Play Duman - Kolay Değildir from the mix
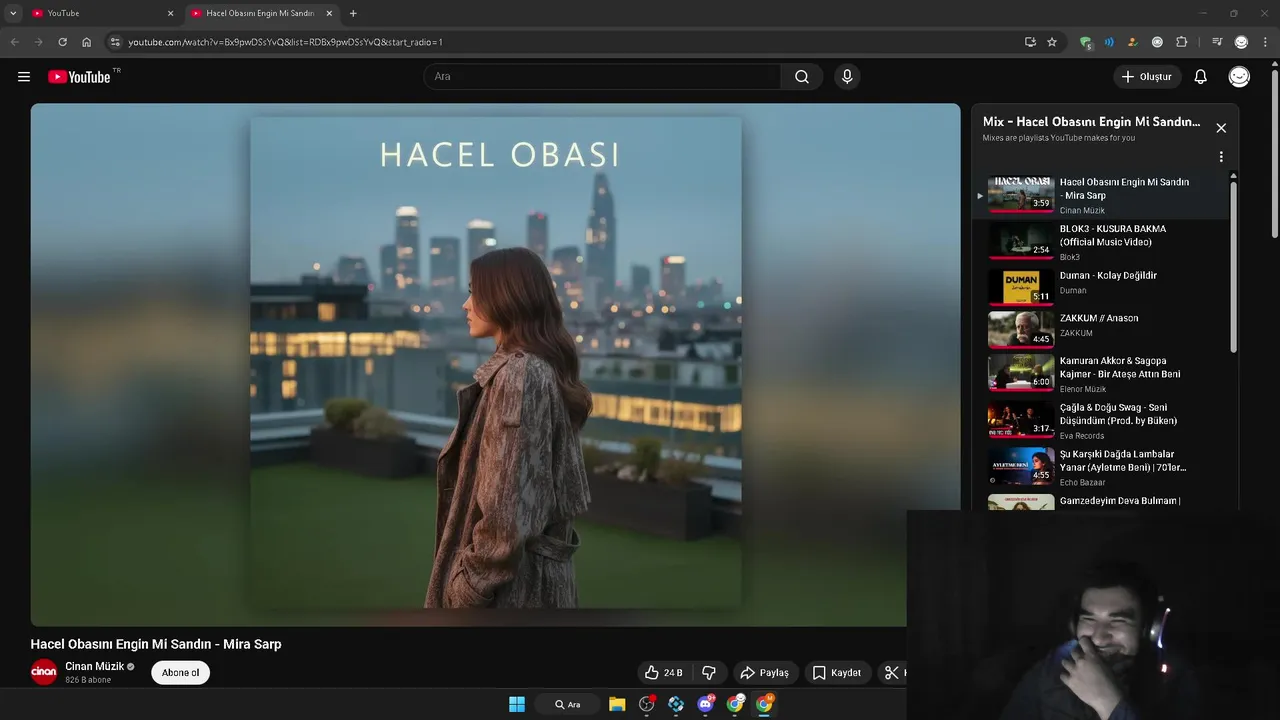The image size is (1280, 720). tap(1099, 286)
